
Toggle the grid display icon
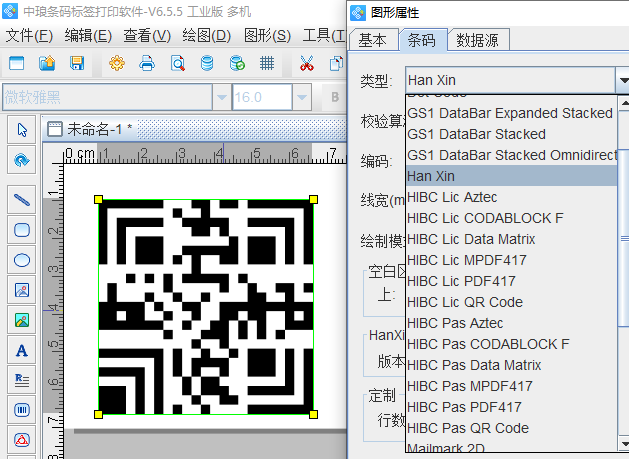point(267,63)
